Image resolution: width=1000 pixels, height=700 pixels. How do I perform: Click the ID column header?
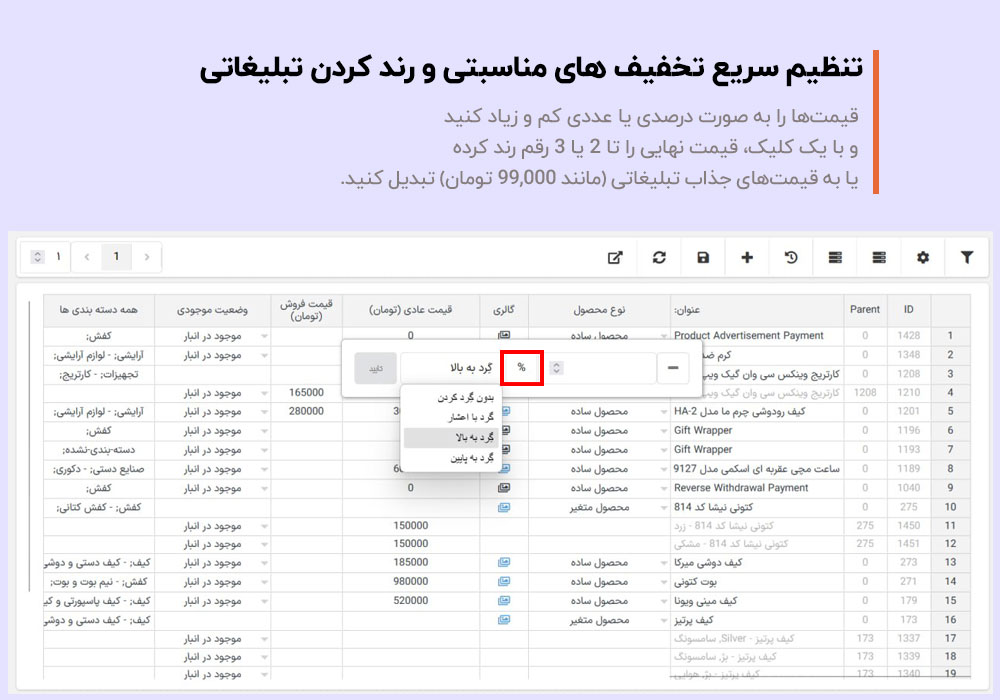908,310
